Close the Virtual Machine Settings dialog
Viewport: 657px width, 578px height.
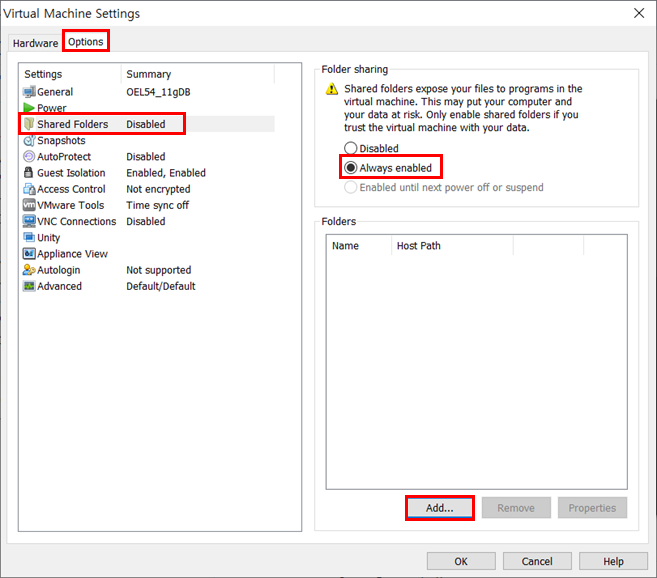point(639,13)
